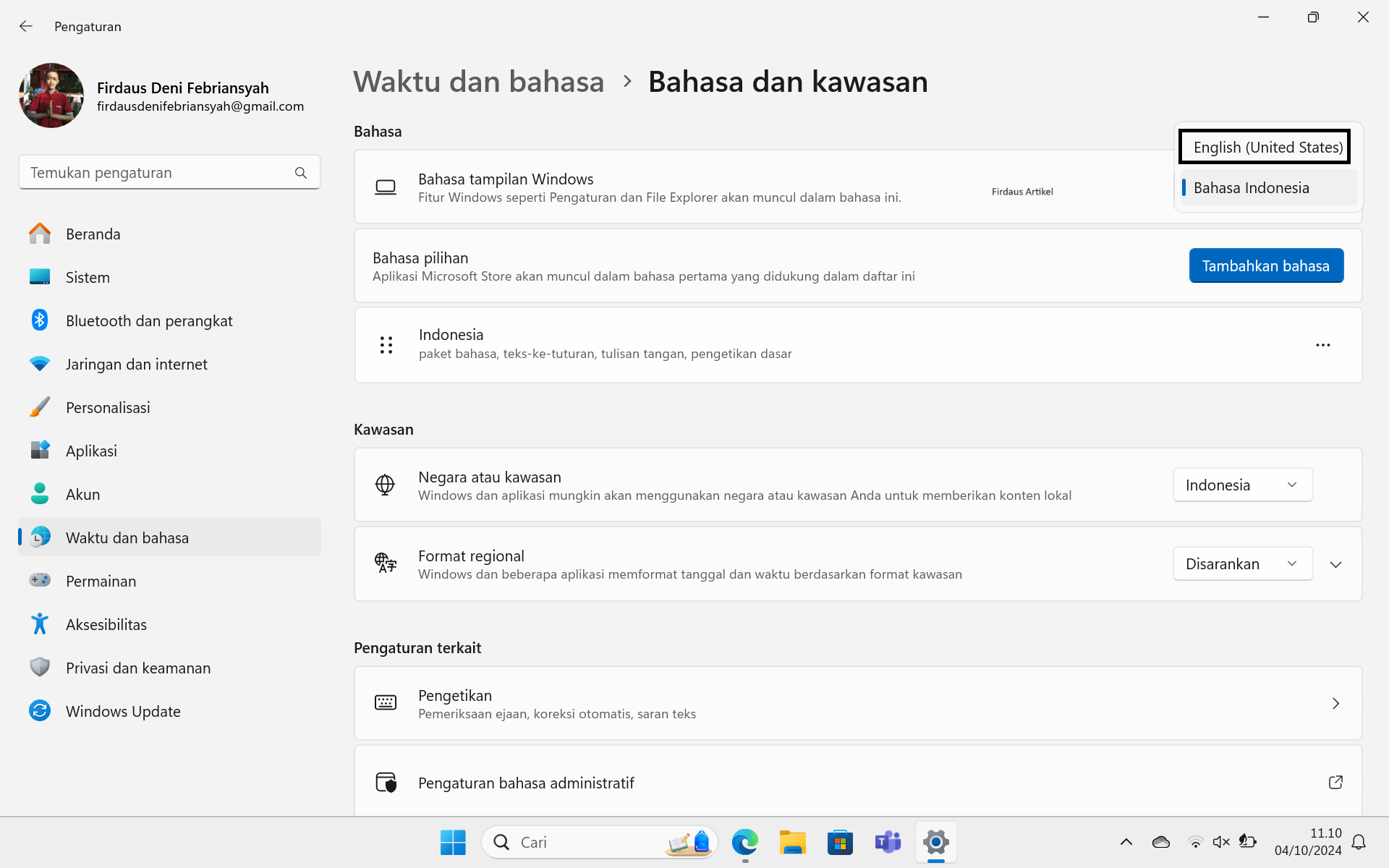This screenshot has width=1389, height=868.
Task: Open the Akun settings section
Action: pos(82,494)
